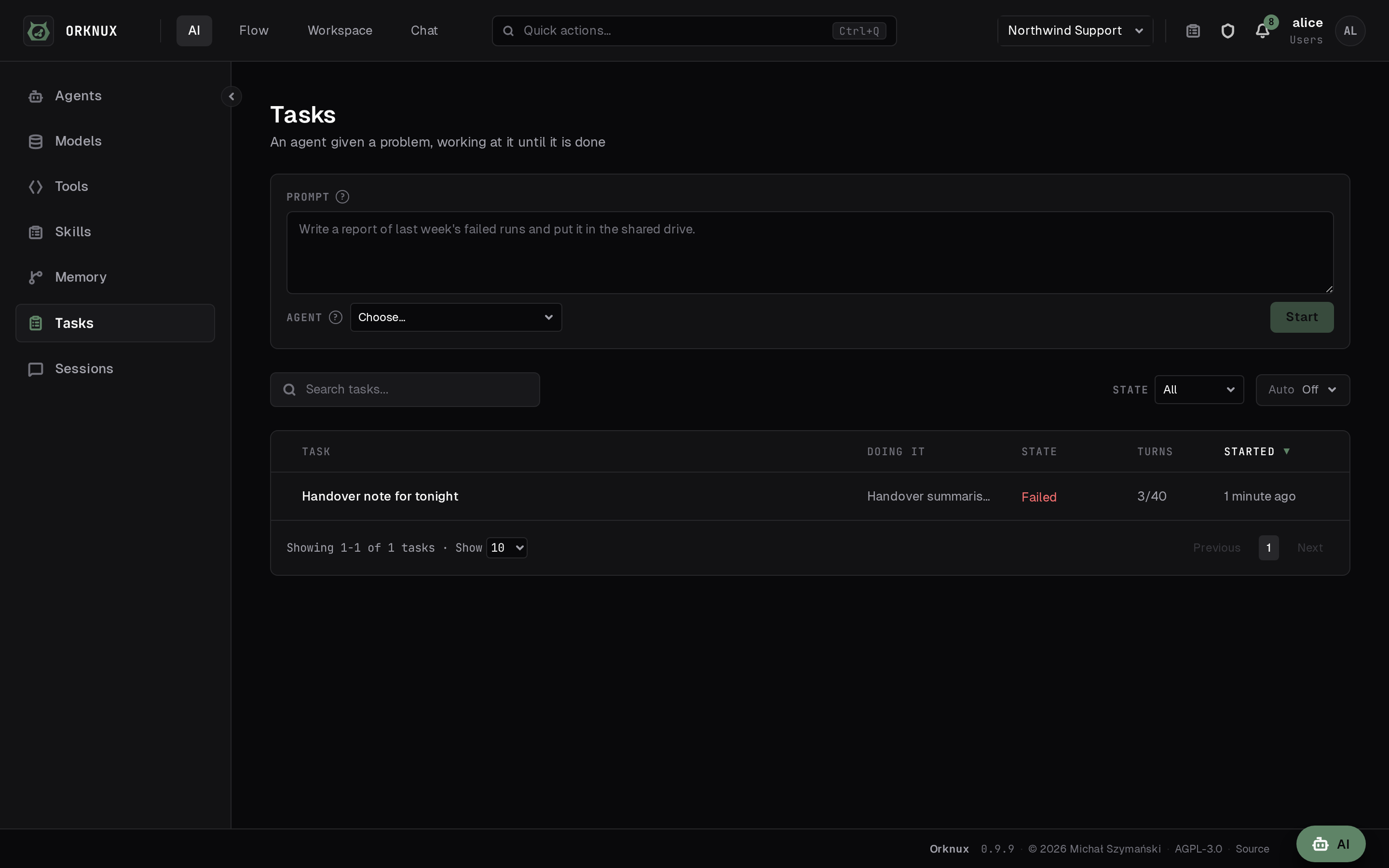
Task: Open the Models sidebar section
Action: 115,141
